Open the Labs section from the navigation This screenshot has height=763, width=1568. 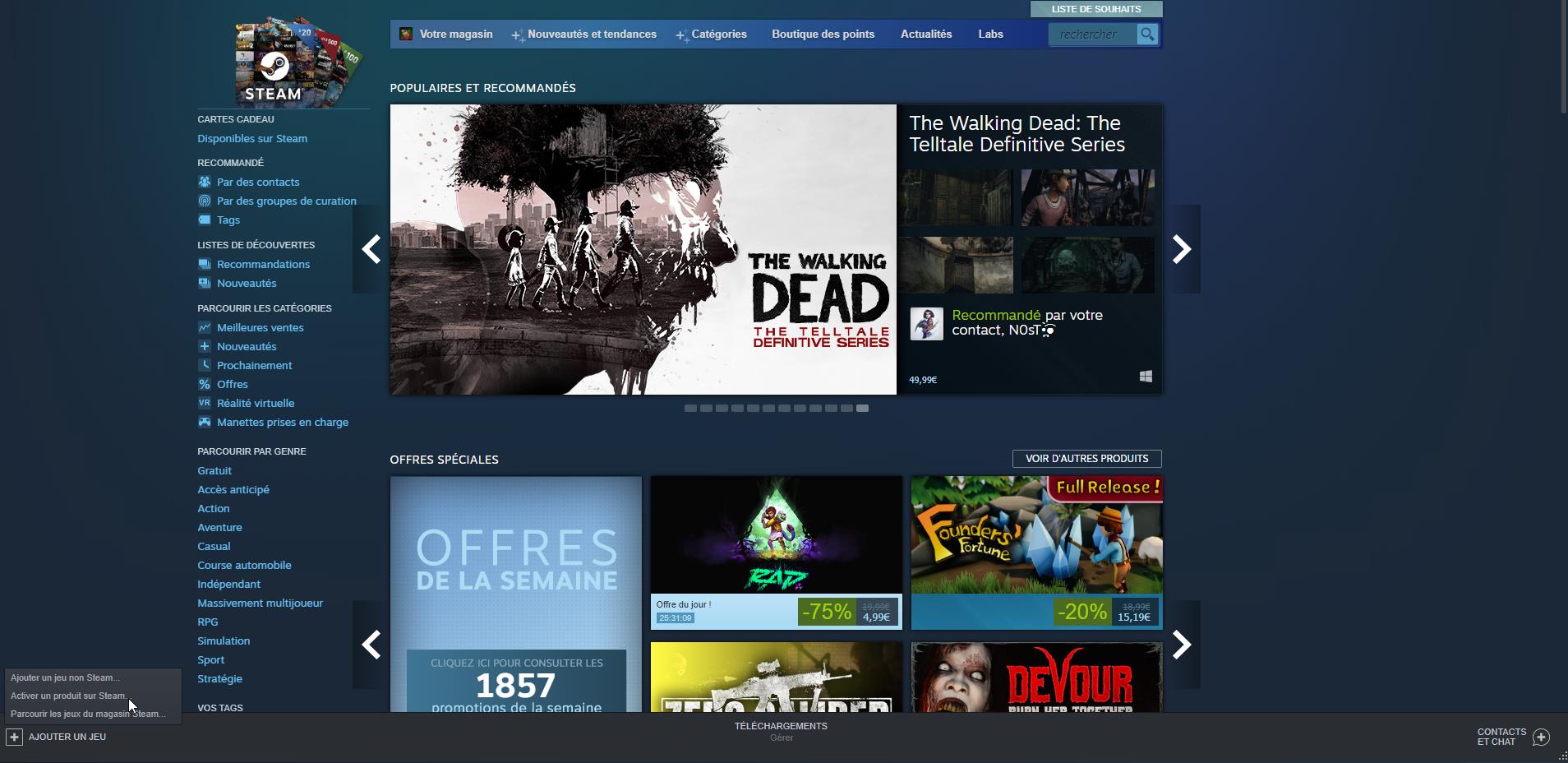(990, 34)
